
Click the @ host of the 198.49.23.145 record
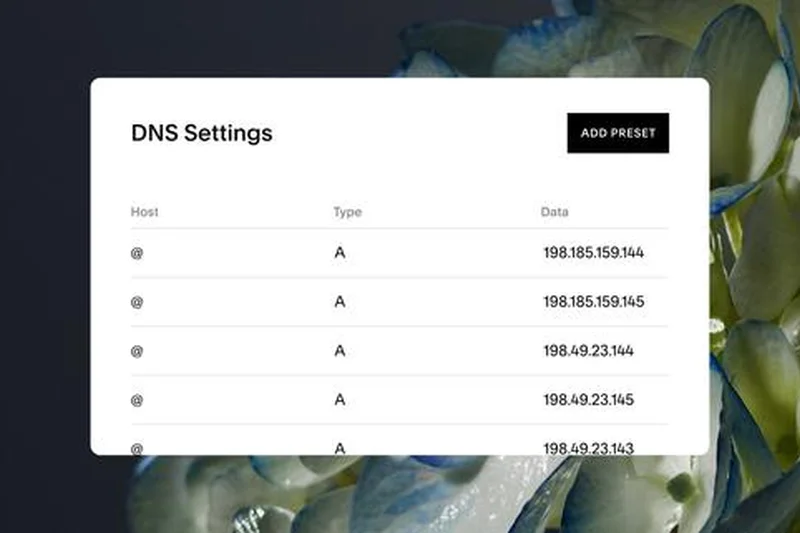[137, 400]
